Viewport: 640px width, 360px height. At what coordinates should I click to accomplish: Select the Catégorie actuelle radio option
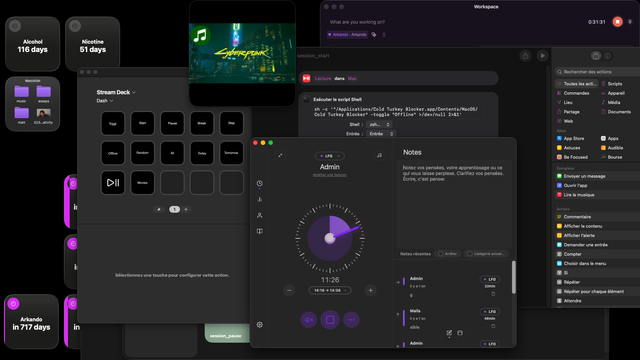(487, 254)
